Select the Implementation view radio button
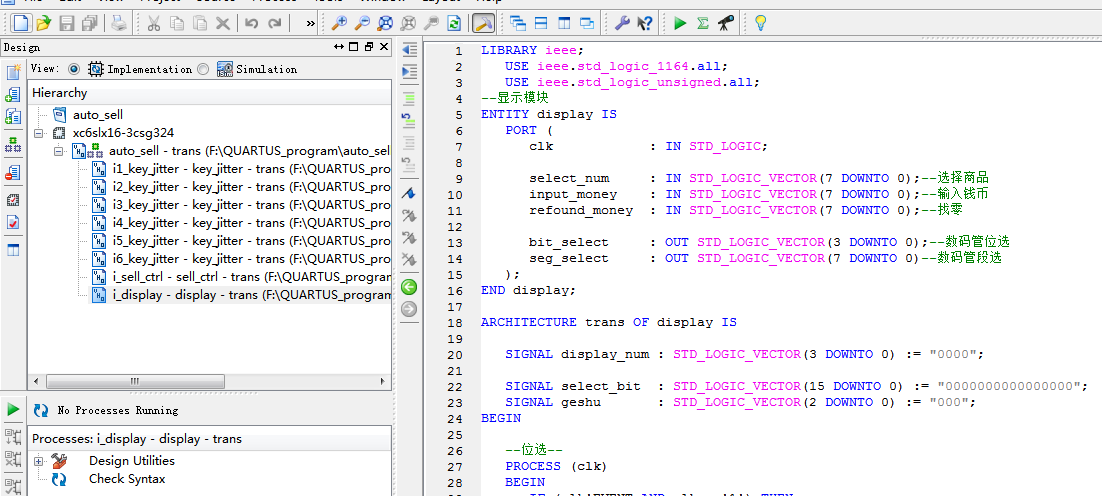Screen dimensions: 1102x496 [x=74, y=69]
